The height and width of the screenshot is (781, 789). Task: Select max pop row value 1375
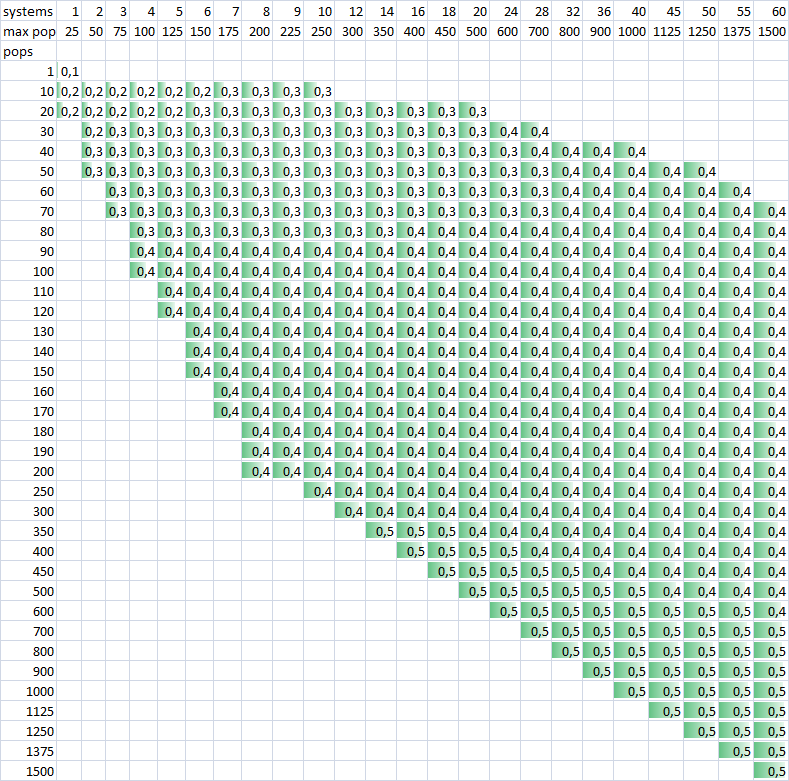click(x=736, y=31)
